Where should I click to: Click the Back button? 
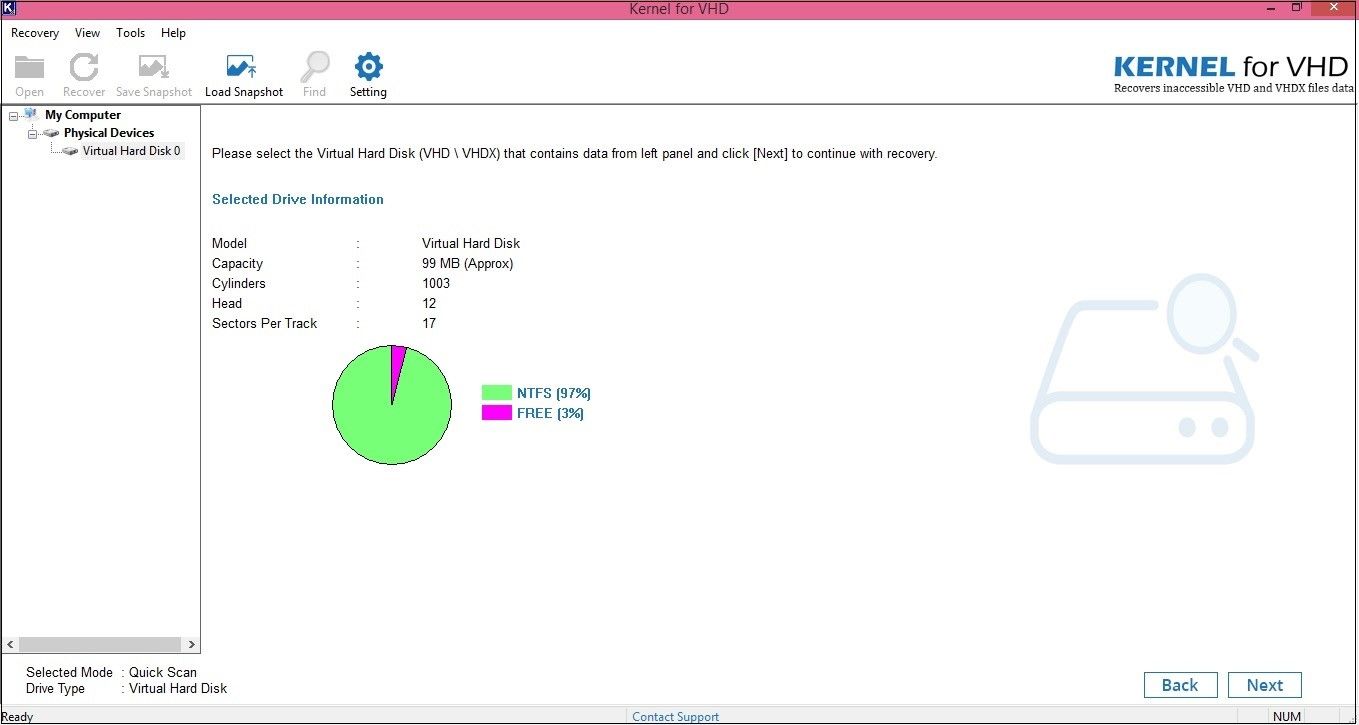click(1180, 685)
